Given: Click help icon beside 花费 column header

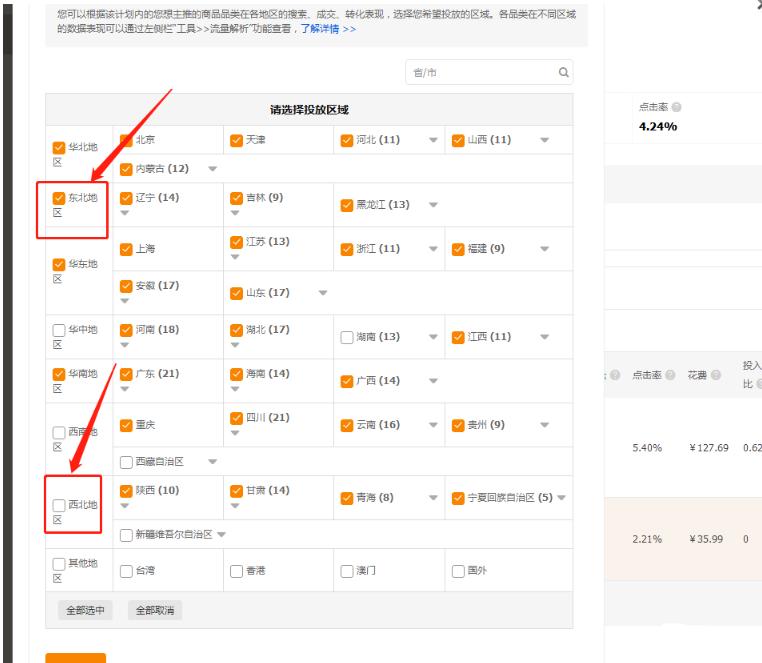Looking at the screenshot, I should (715, 375).
